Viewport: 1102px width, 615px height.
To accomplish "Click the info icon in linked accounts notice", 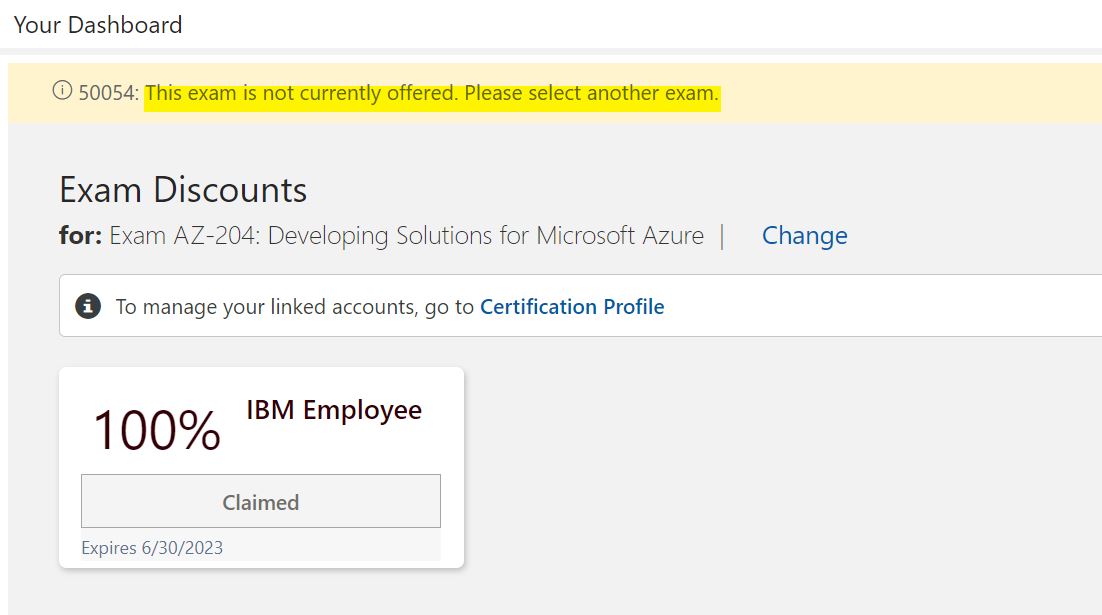I will coord(88,306).
